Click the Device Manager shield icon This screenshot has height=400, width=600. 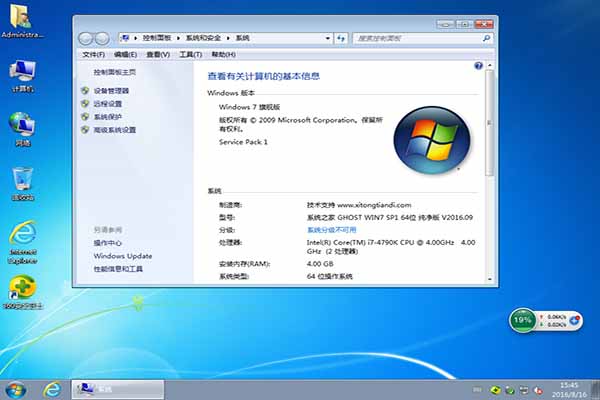tap(85, 91)
